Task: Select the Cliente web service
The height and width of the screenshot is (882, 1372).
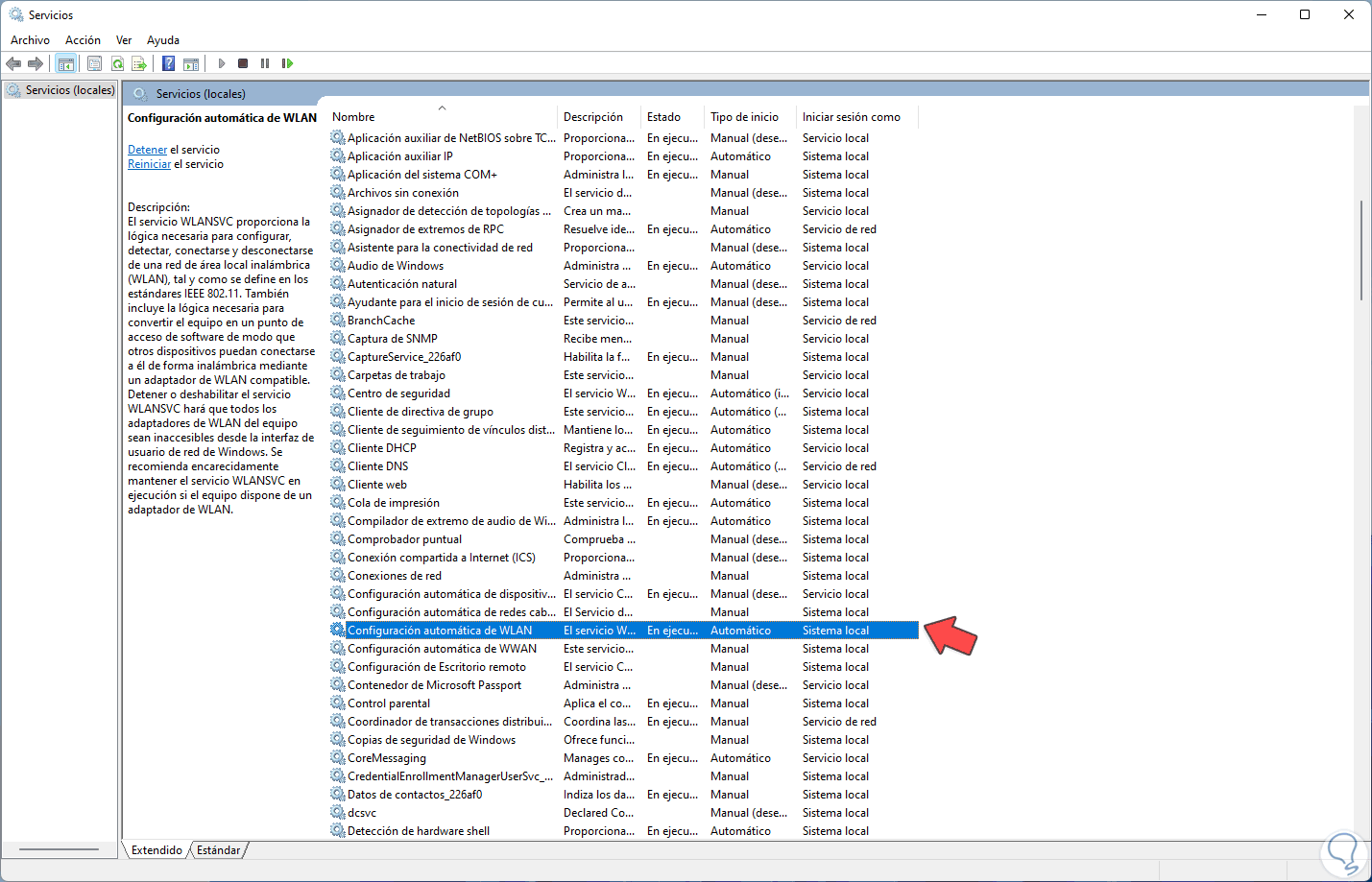Action: [624, 485]
